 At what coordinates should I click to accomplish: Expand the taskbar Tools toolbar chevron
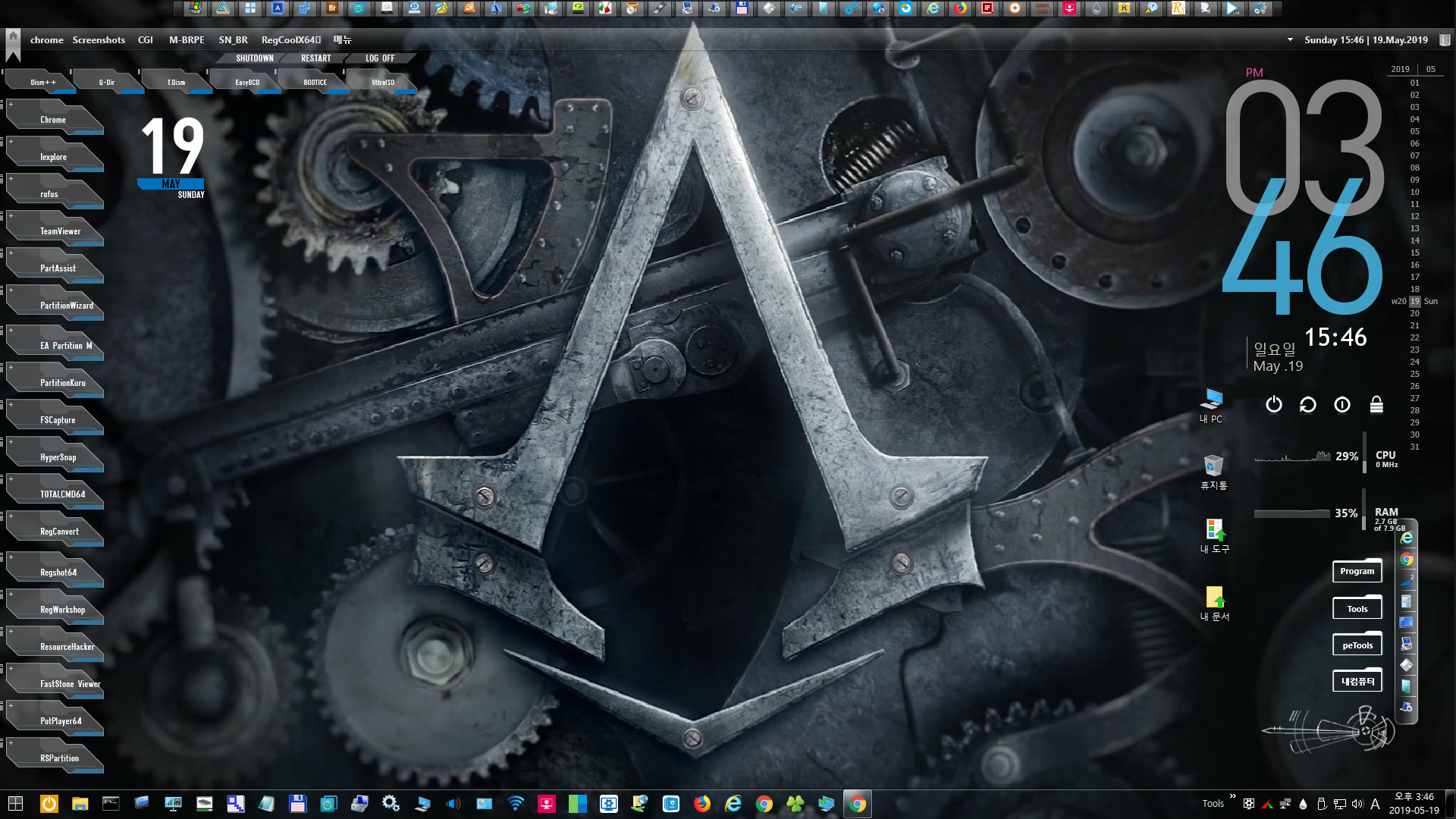click(1232, 796)
